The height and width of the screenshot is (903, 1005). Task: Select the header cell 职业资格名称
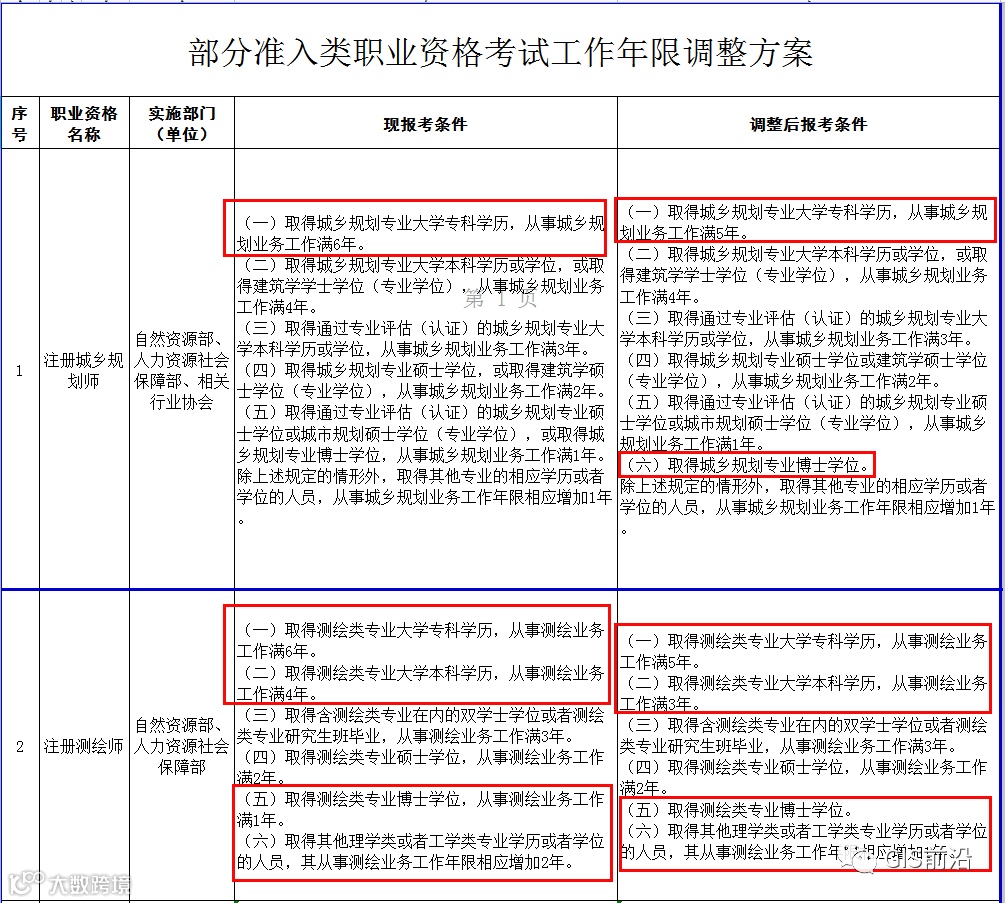84,123
